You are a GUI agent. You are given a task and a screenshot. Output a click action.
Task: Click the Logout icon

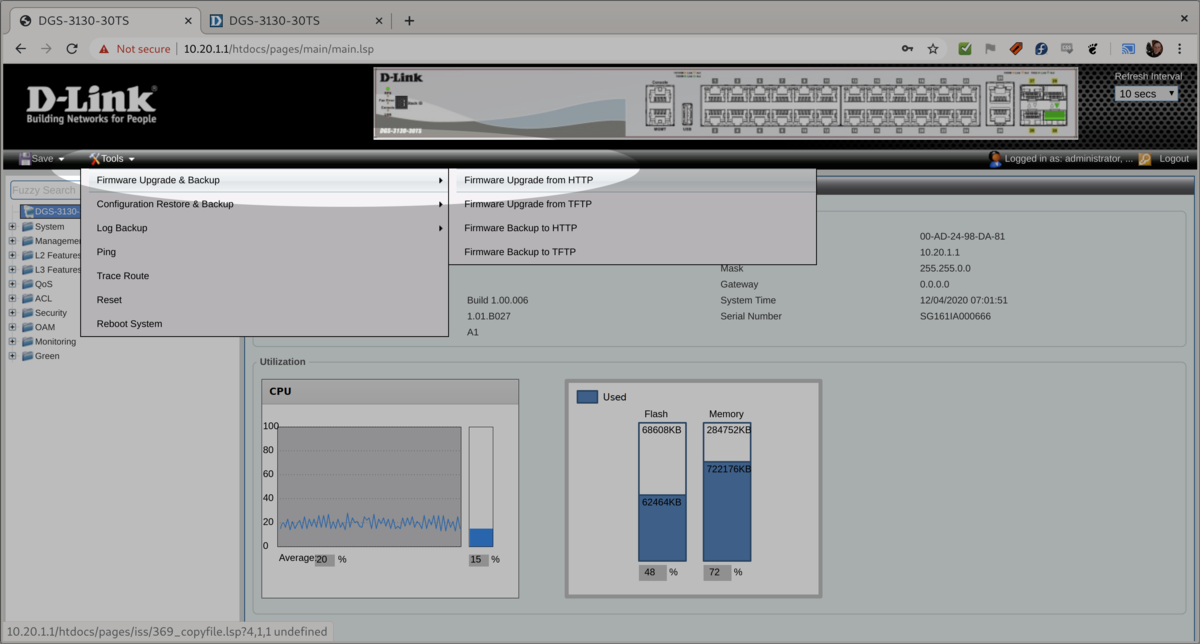tap(1144, 159)
